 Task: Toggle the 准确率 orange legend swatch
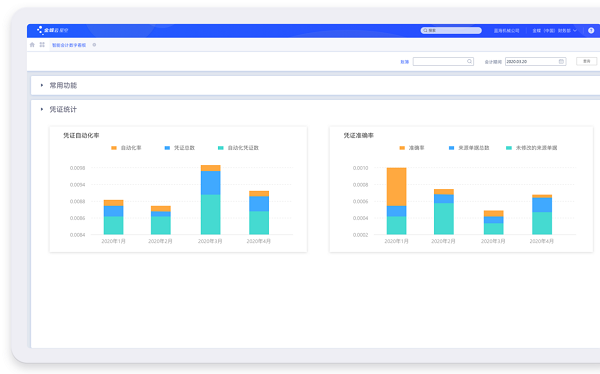click(x=402, y=148)
